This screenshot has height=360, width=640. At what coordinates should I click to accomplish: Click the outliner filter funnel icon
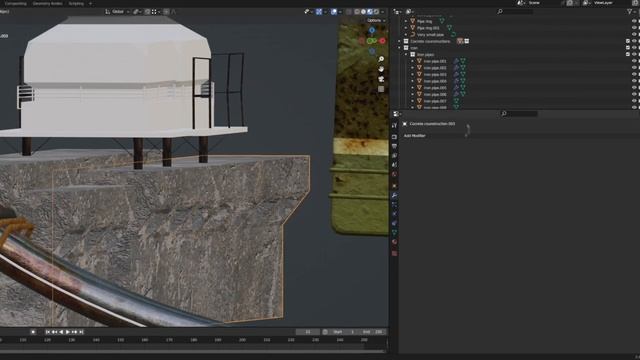coord(629,12)
